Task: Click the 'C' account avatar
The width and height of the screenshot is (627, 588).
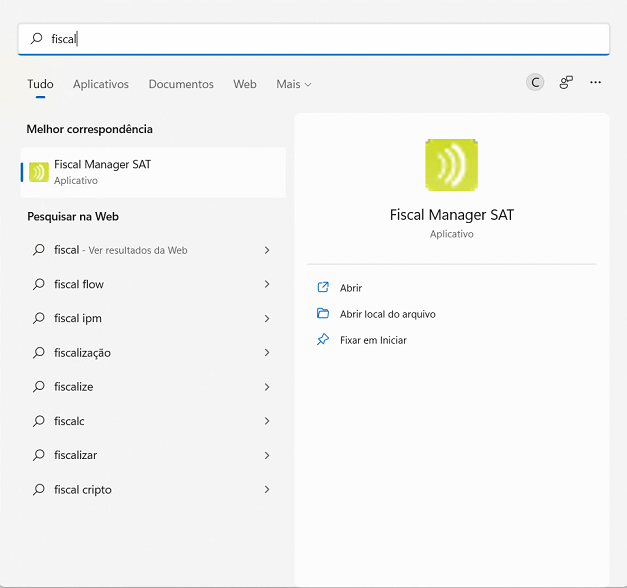Action: click(535, 83)
